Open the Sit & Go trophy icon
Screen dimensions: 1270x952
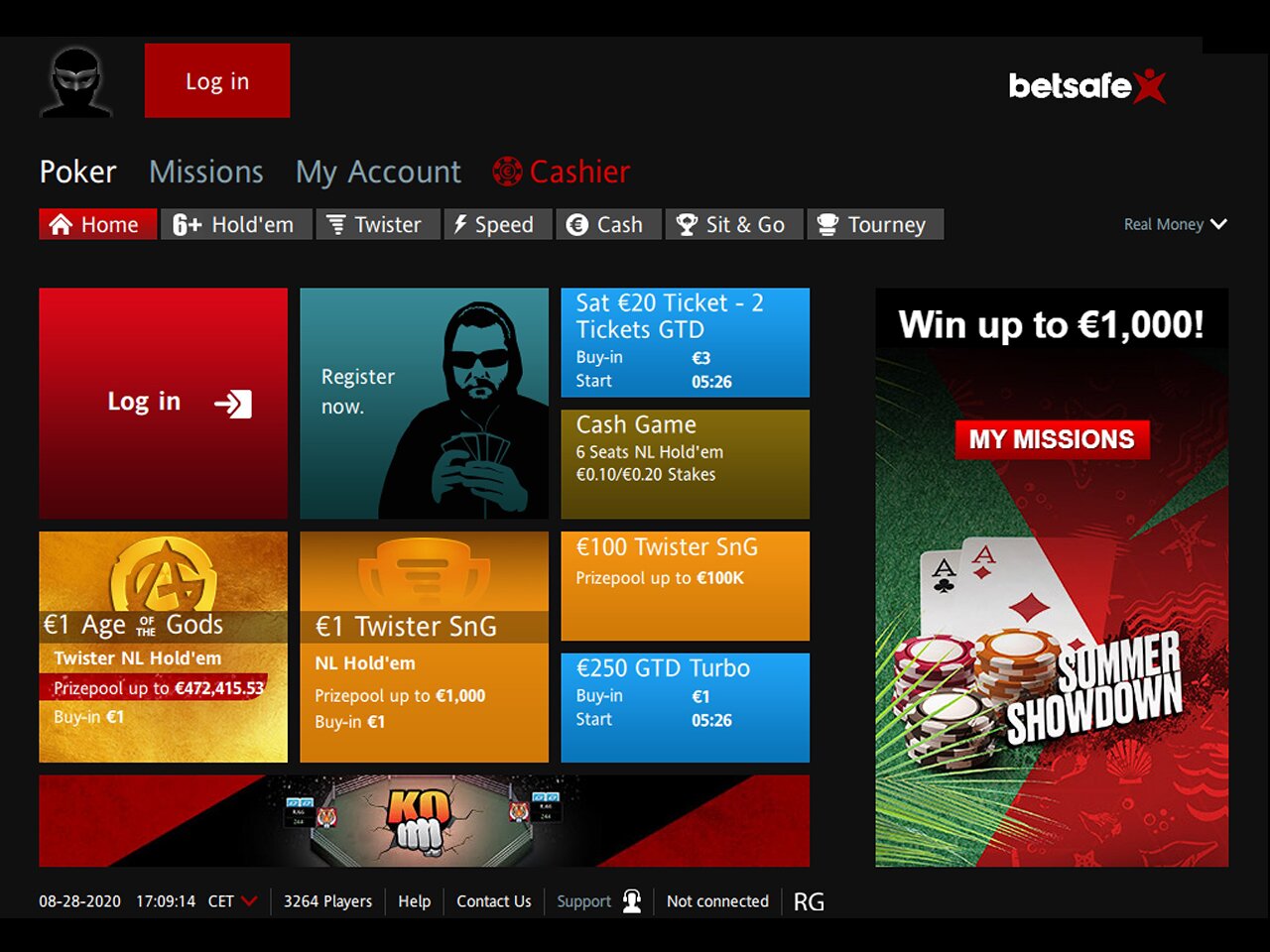[x=687, y=225]
